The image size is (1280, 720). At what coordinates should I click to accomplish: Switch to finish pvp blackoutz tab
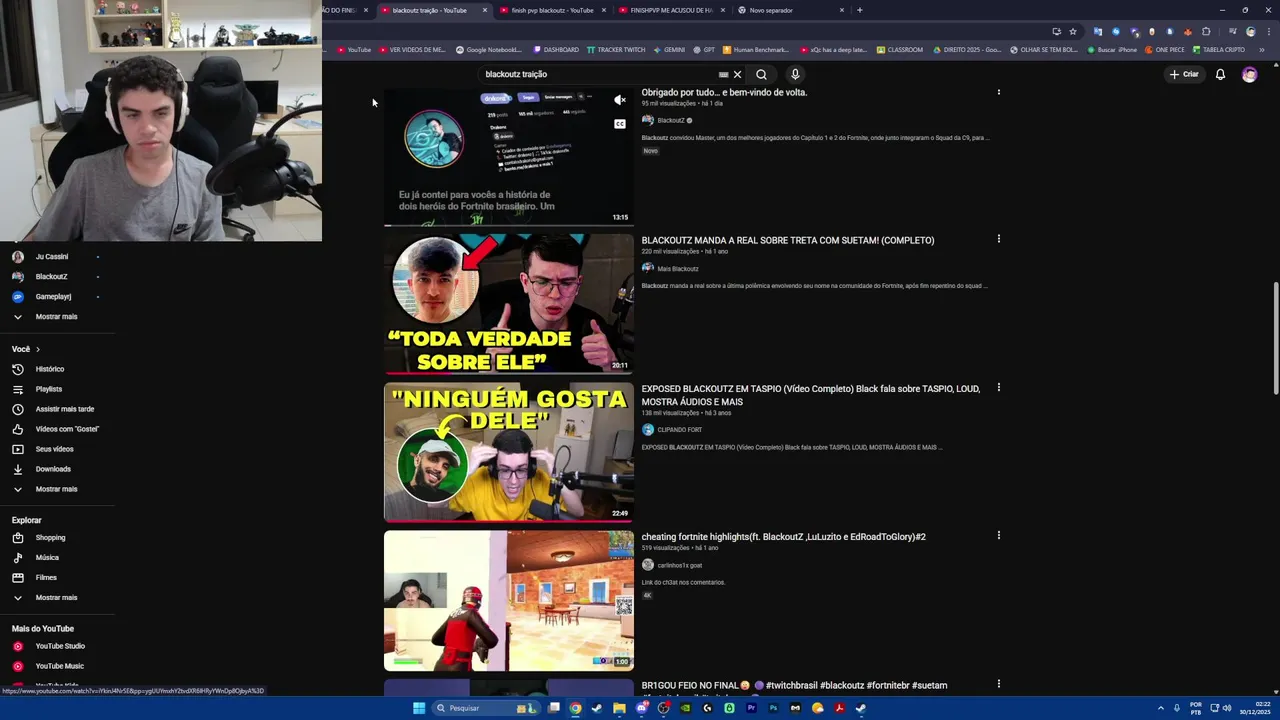552,10
